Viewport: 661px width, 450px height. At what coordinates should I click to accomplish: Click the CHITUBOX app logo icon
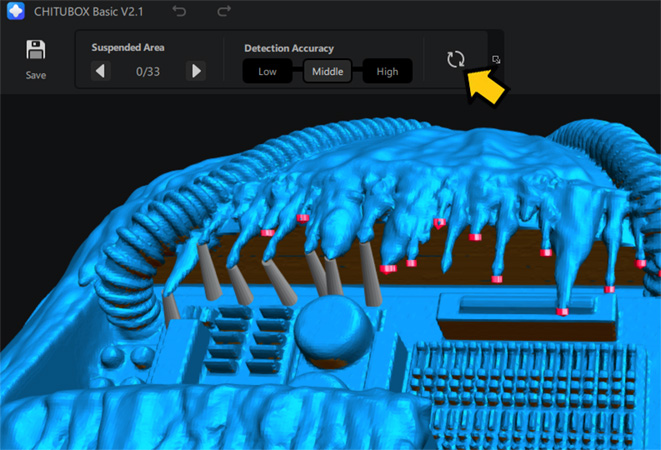click(16, 11)
